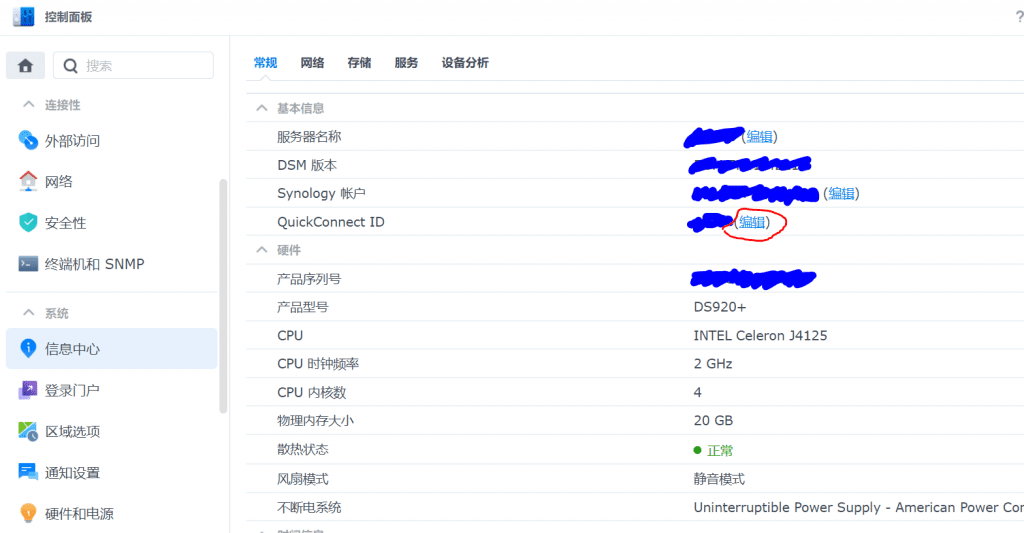Screen dimensions: 1024x533
Task: Click the INTEL Celeron J4125 value
Action: 760,335
